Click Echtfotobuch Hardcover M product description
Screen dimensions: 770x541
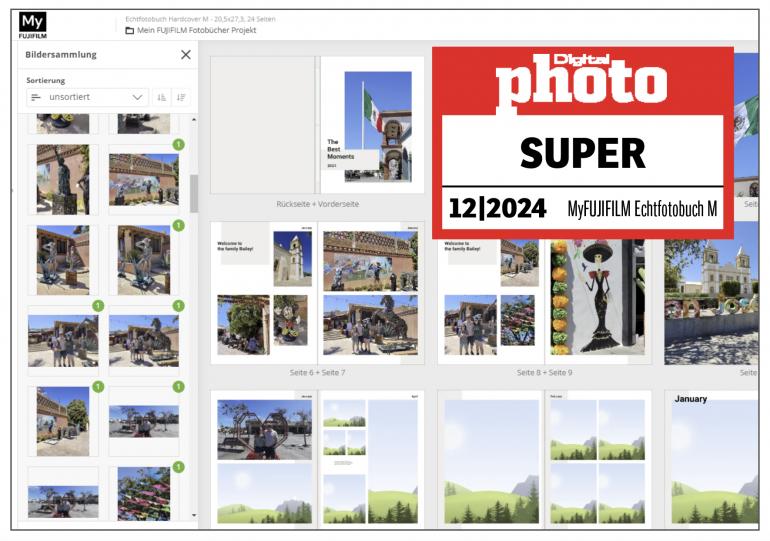(x=200, y=19)
